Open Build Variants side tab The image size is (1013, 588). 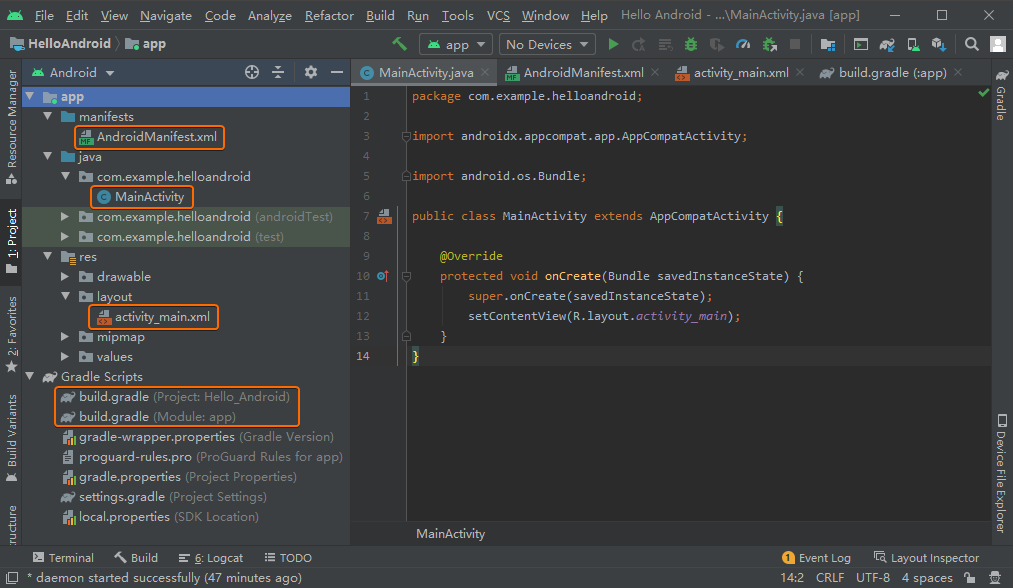pyautogui.click(x=12, y=438)
